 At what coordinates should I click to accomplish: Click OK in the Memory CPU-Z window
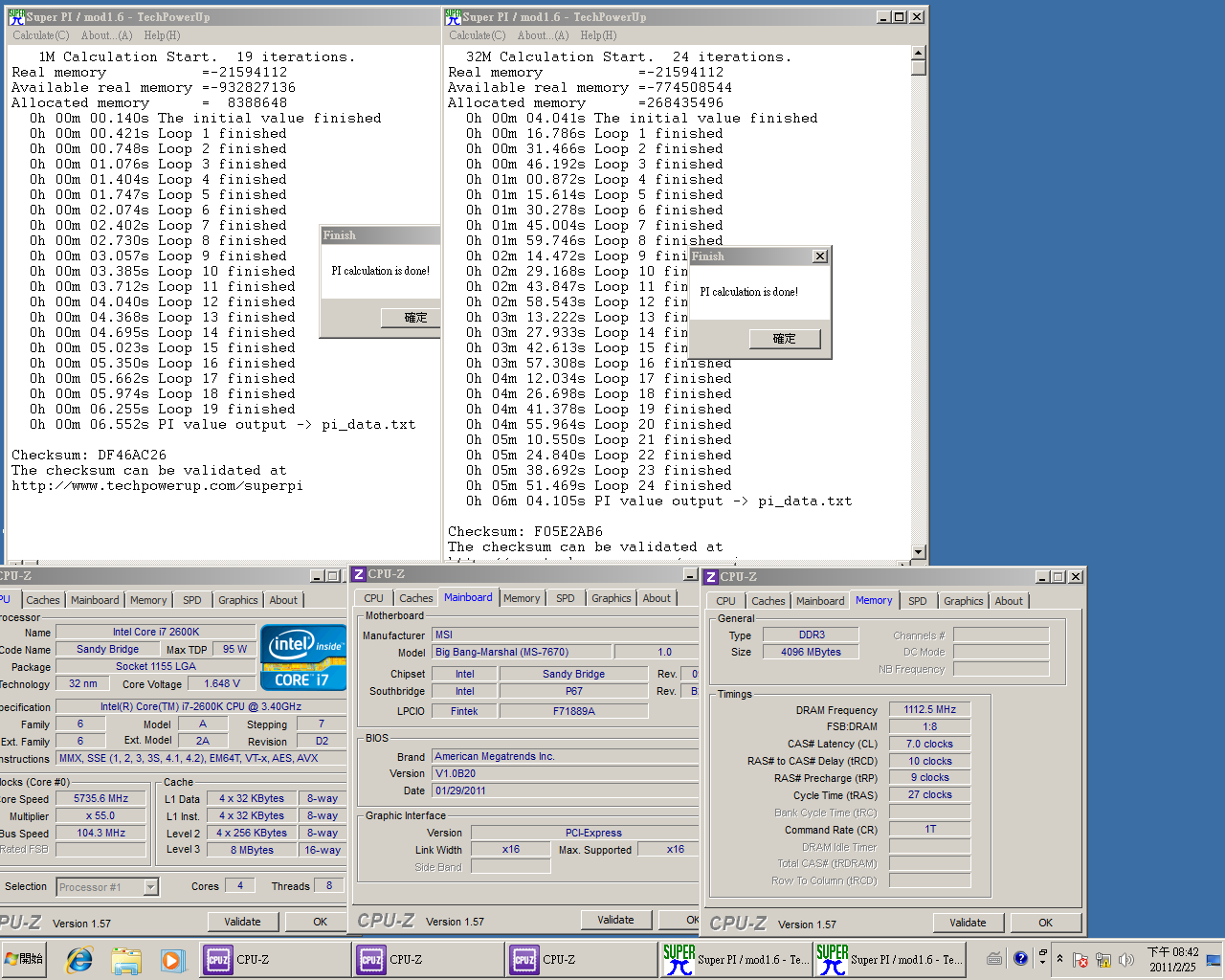pos(1045,923)
